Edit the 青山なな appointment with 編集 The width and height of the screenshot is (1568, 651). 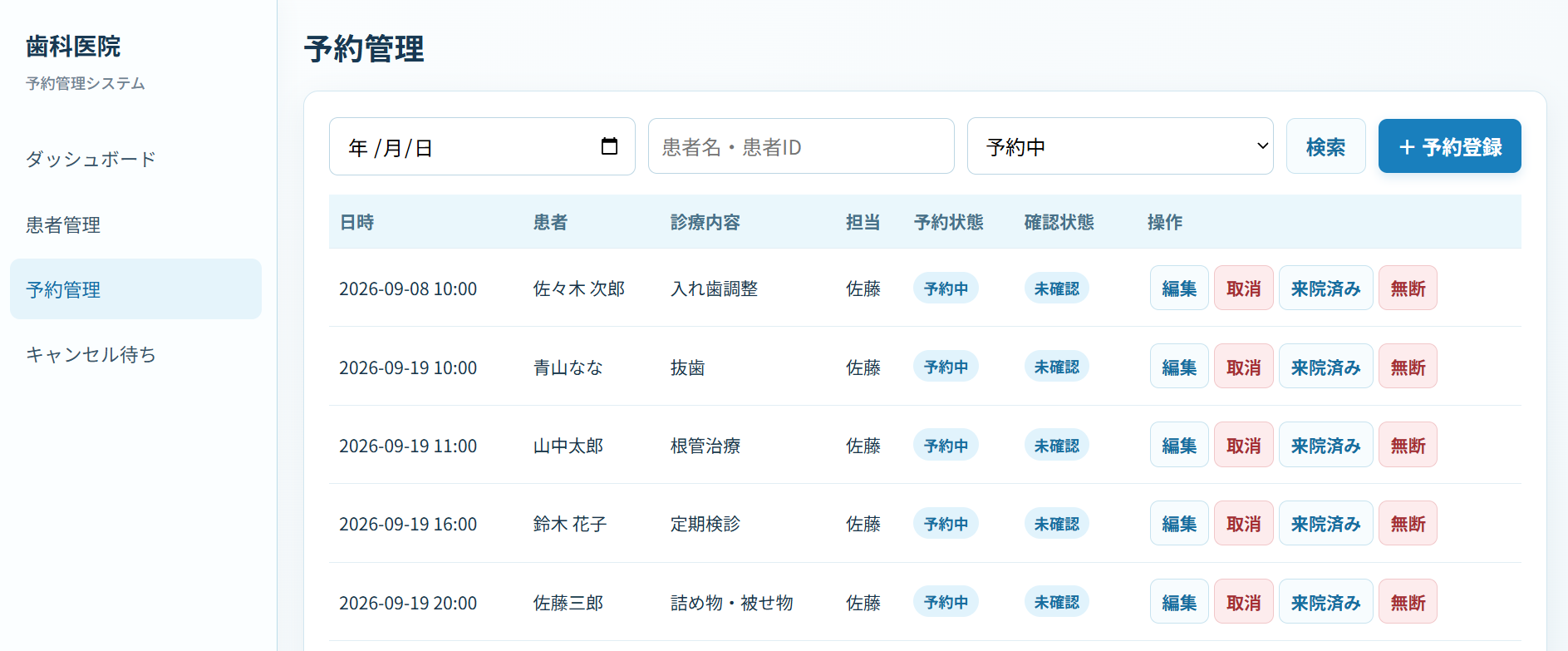pyautogui.click(x=1179, y=367)
